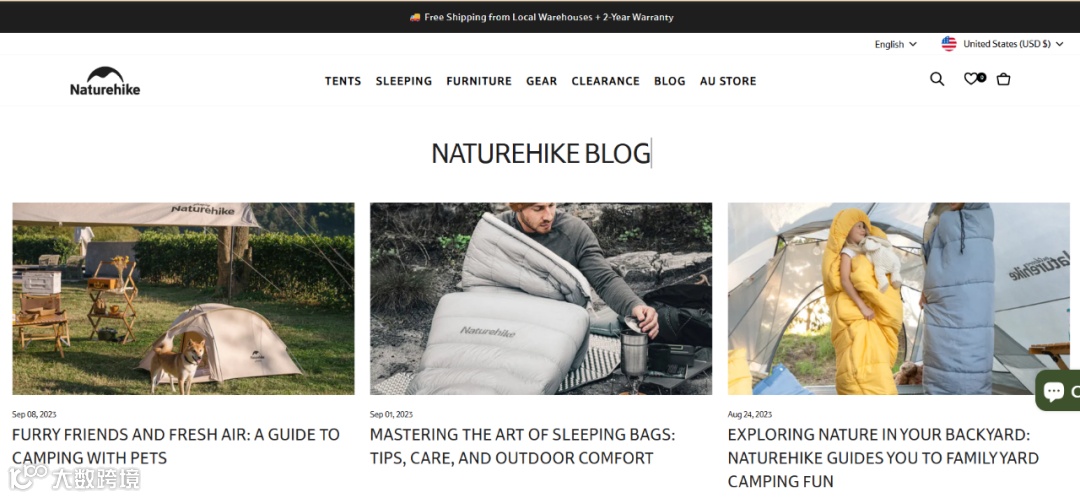The image size is (1080, 498).
Task: Click the gray sleeping bag photo
Action: pyautogui.click(x=541, y=298)
